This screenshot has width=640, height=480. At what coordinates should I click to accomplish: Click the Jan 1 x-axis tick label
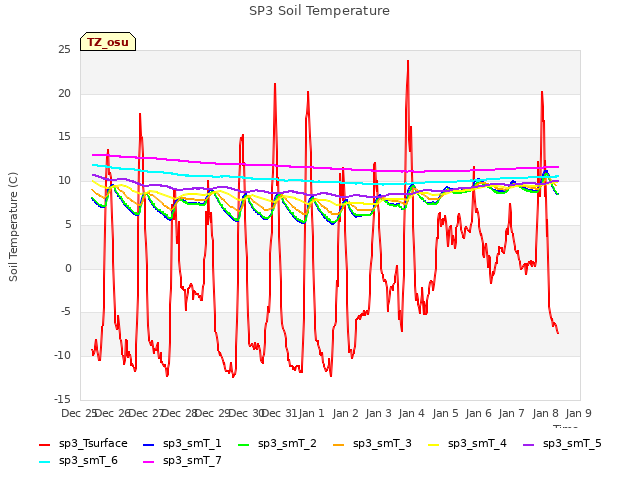pos(311,413)
